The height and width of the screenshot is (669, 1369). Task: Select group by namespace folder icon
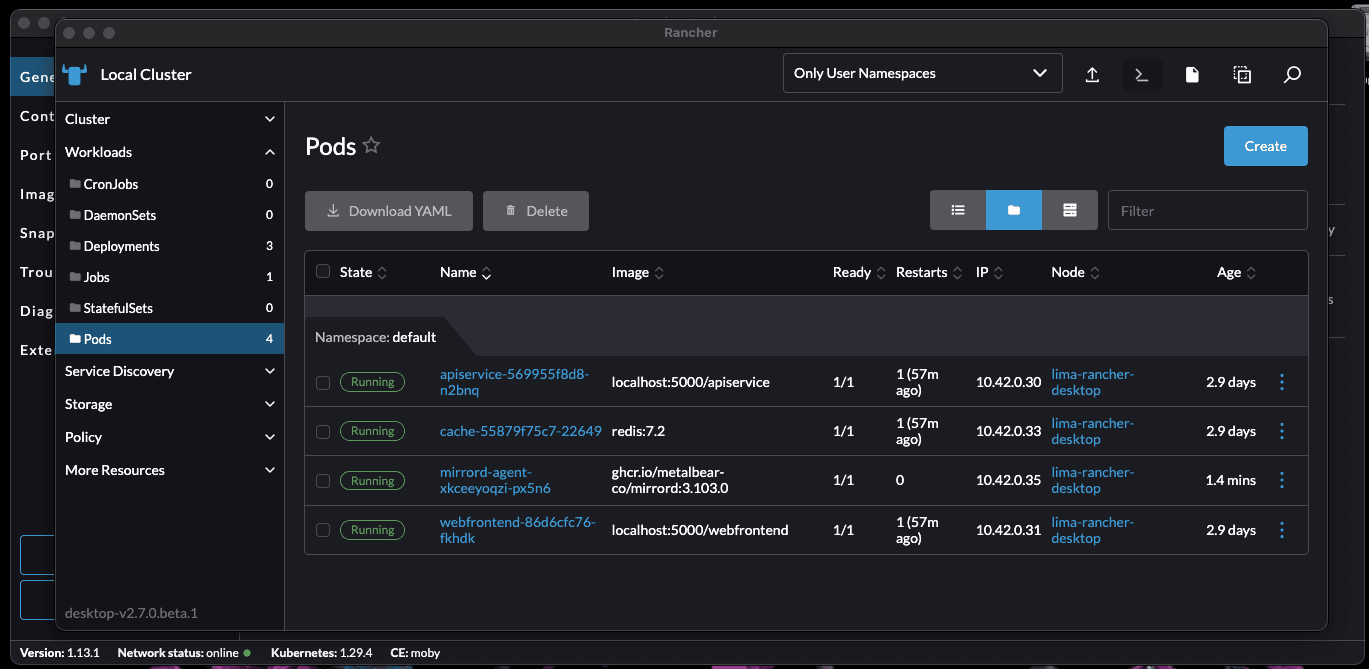coord(1014,210)
